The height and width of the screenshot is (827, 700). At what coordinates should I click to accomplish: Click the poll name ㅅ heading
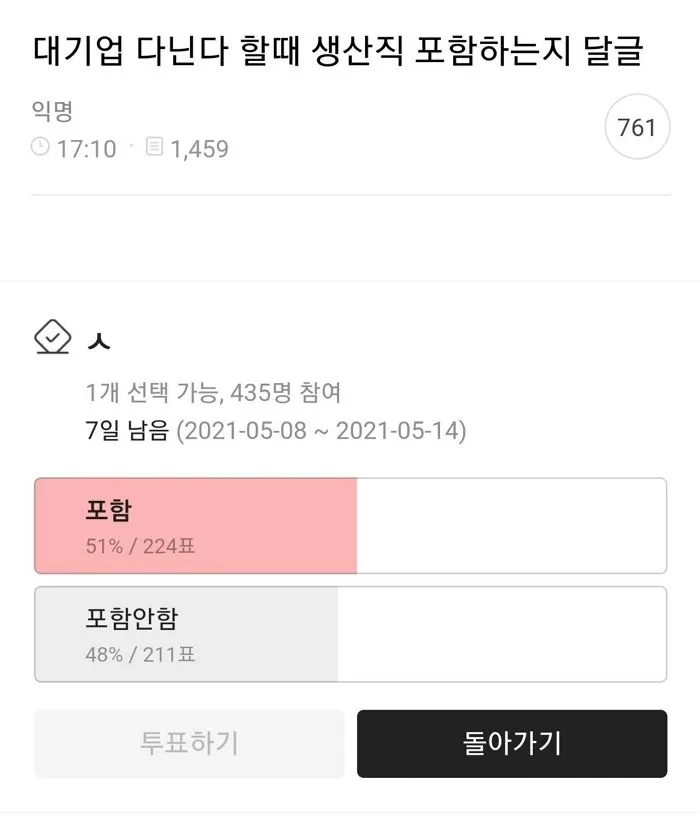[x=100, y=338]
